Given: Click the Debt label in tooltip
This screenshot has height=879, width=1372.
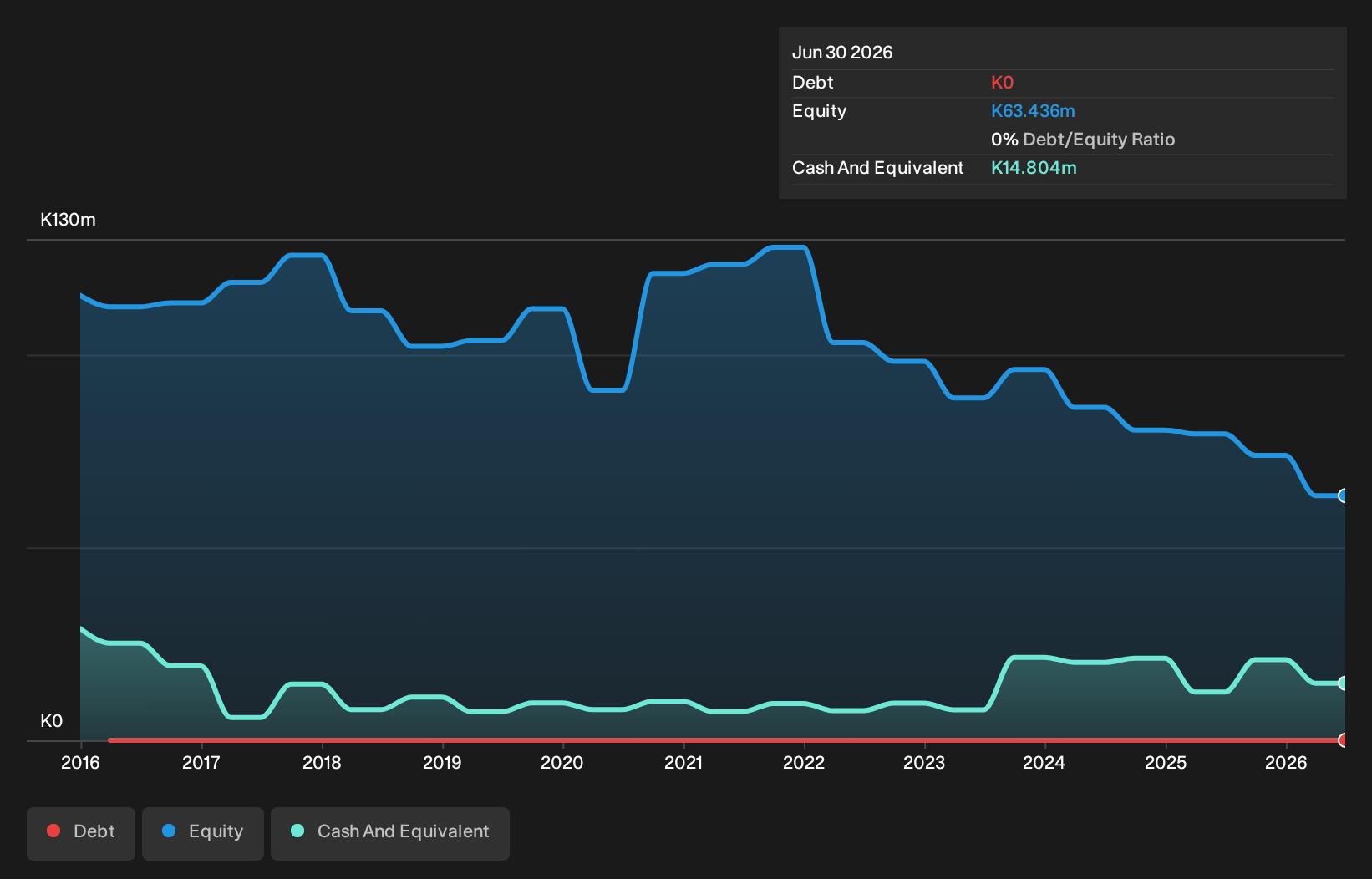Looking at the screenshot, I should point(812,83).
